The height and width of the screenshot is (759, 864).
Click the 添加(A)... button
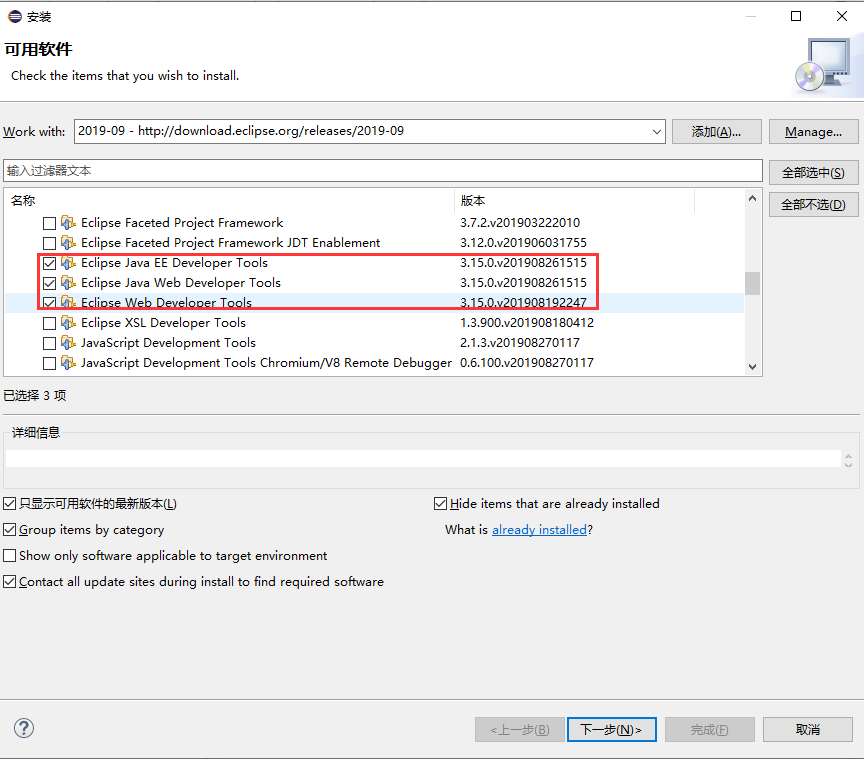[716, 132]
